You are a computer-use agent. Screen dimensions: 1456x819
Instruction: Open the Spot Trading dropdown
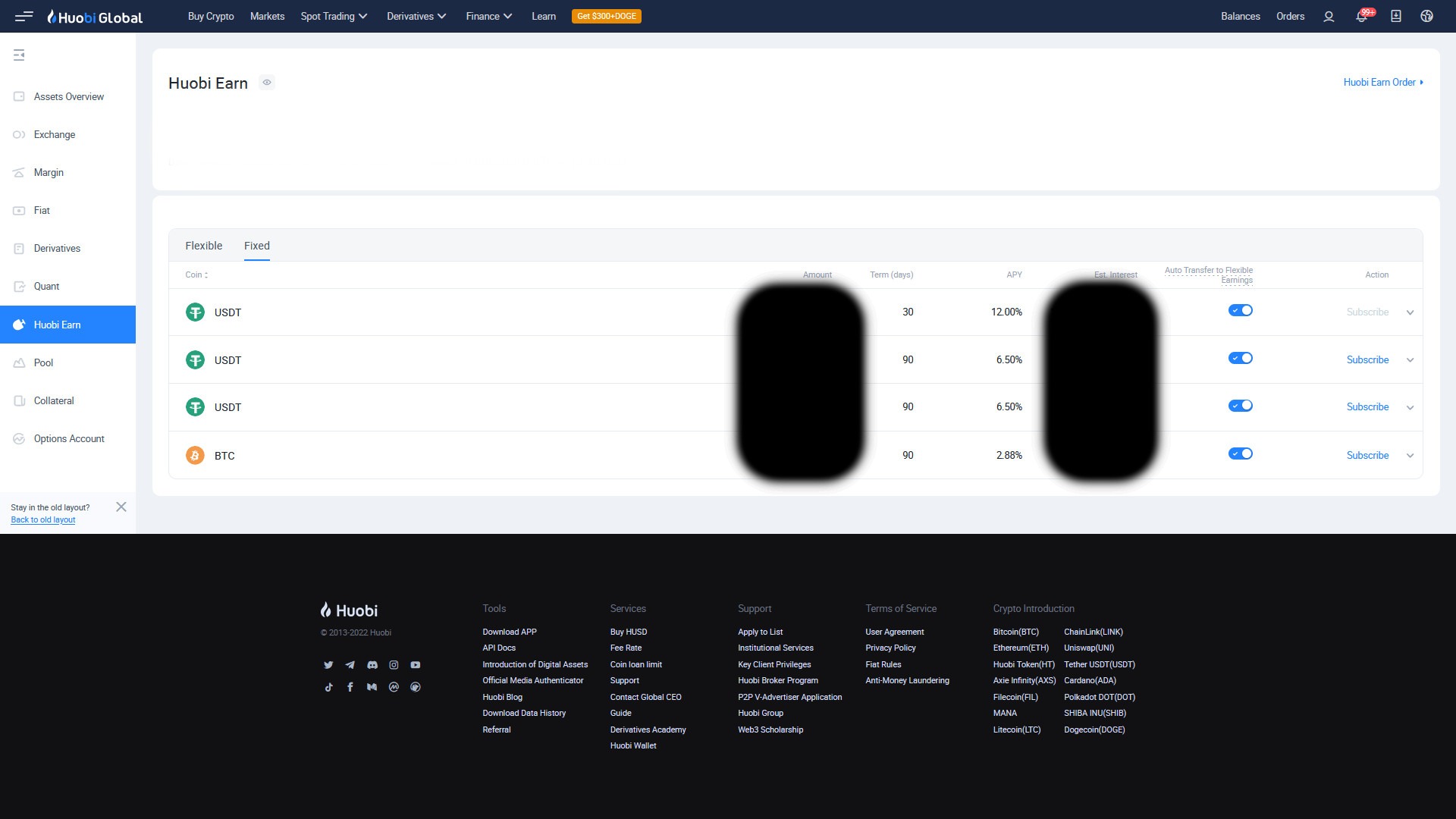click(334, 16)
